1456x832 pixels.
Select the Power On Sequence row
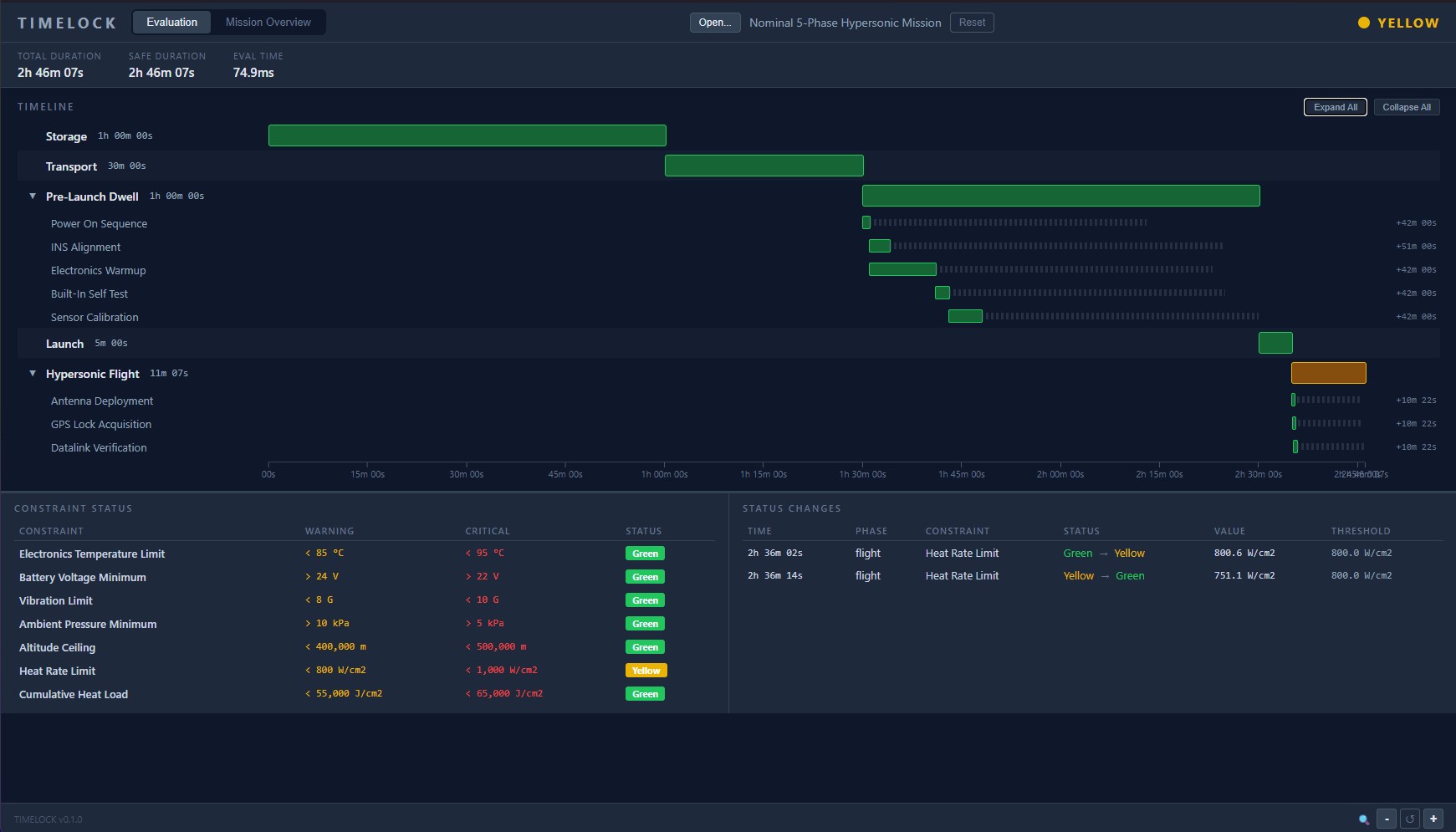click(728, 223)
